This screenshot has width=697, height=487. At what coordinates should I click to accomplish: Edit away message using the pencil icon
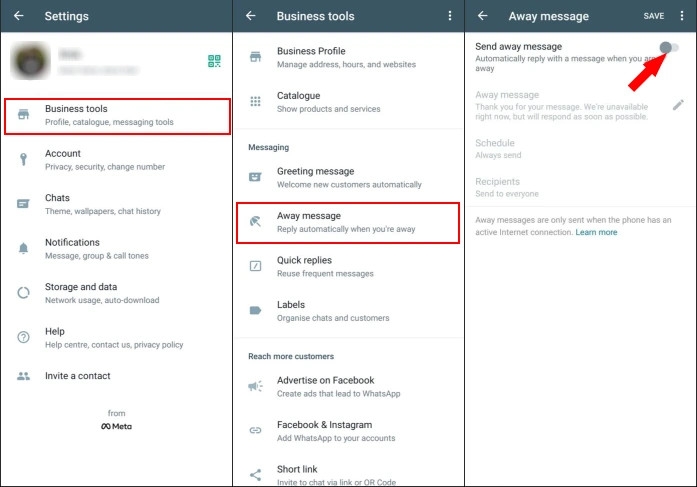pos(678,105)
